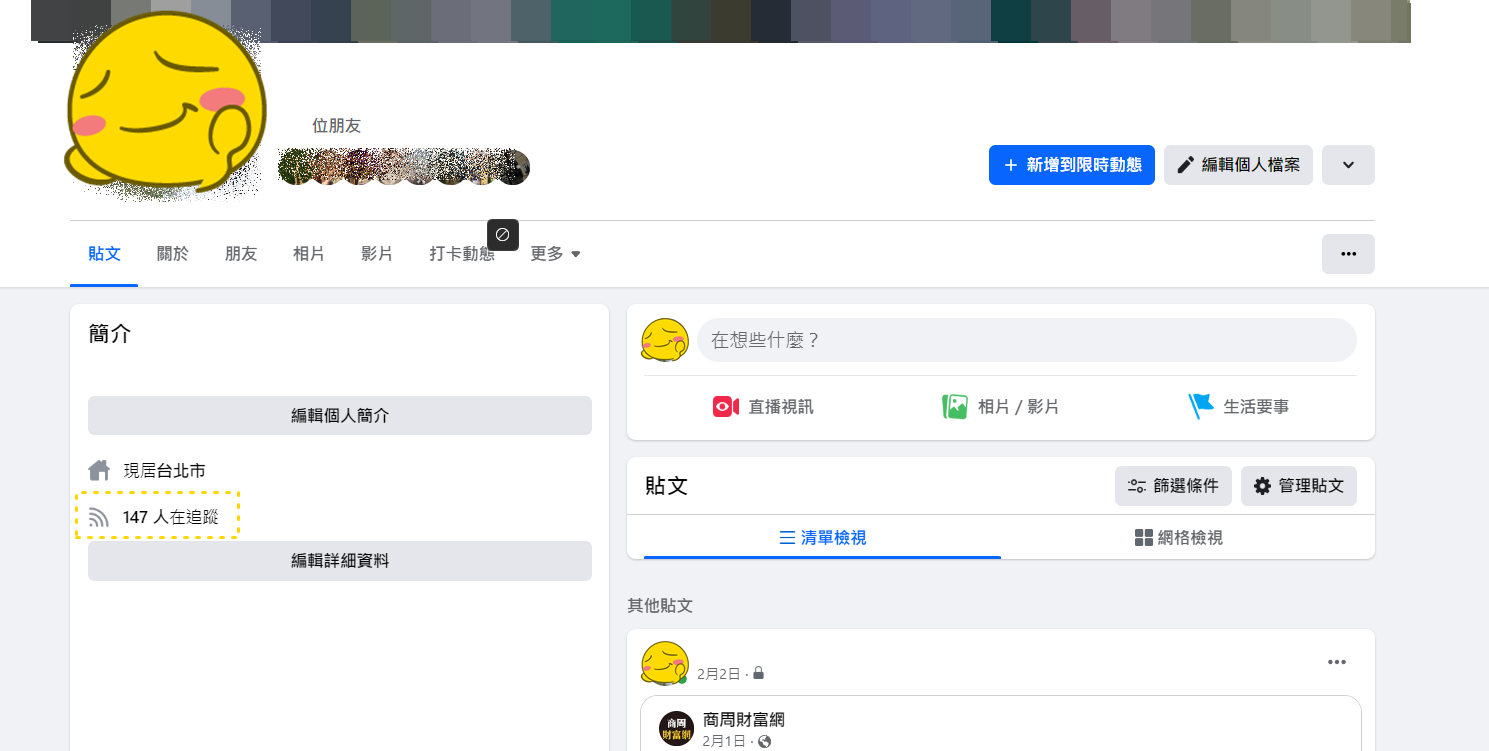Open the 打卡動態 tab
Image resolution: width=1489 pixels, height=751 pixels.
point(462,254)
